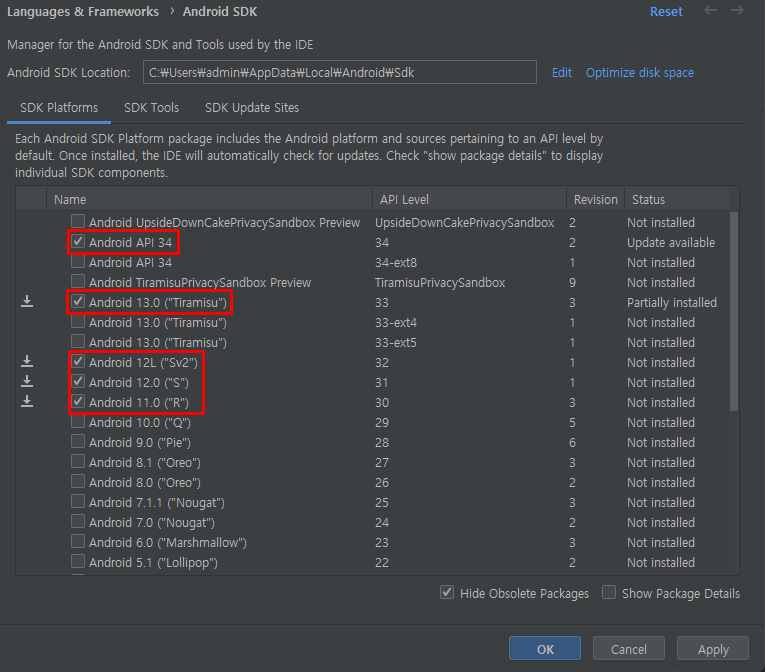Open the SDK Tools tab
This screenshot has width=765, height=672.
pos(151,108)
